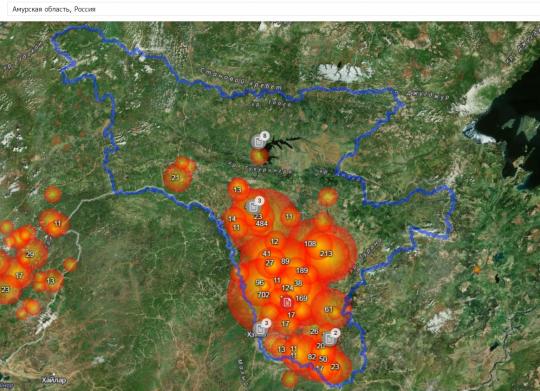This screenshot has width=540, height=391.
Task: Open the fire cluster labeled 108
Action: (310, 244)
